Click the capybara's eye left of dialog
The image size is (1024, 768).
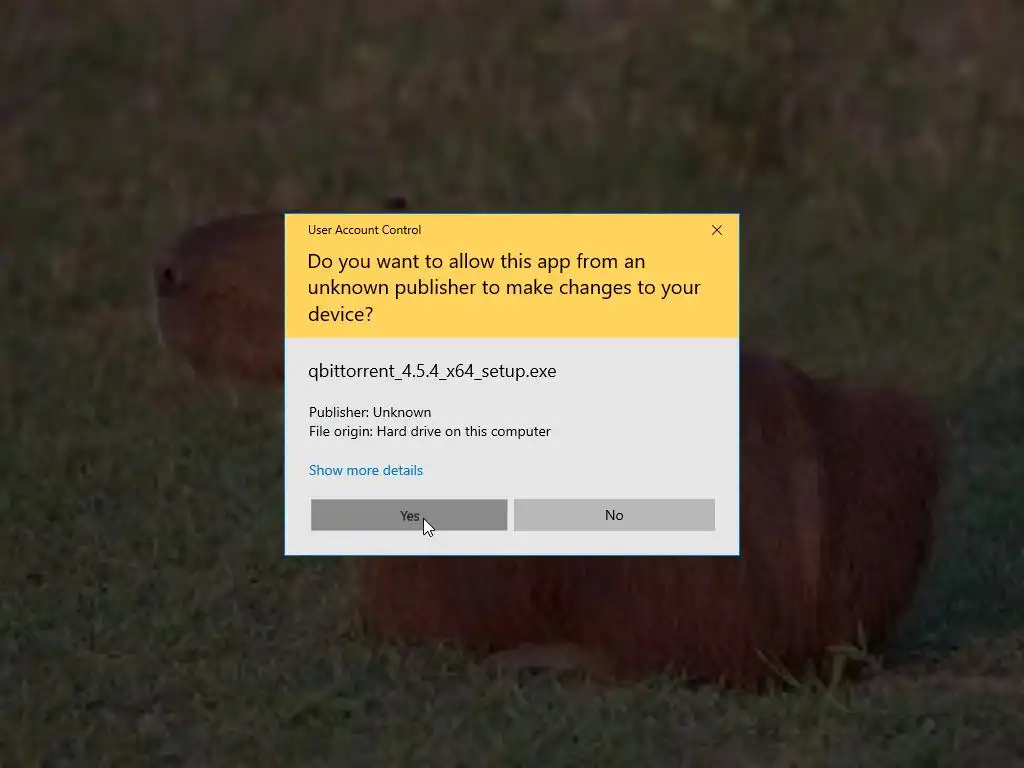168,280
